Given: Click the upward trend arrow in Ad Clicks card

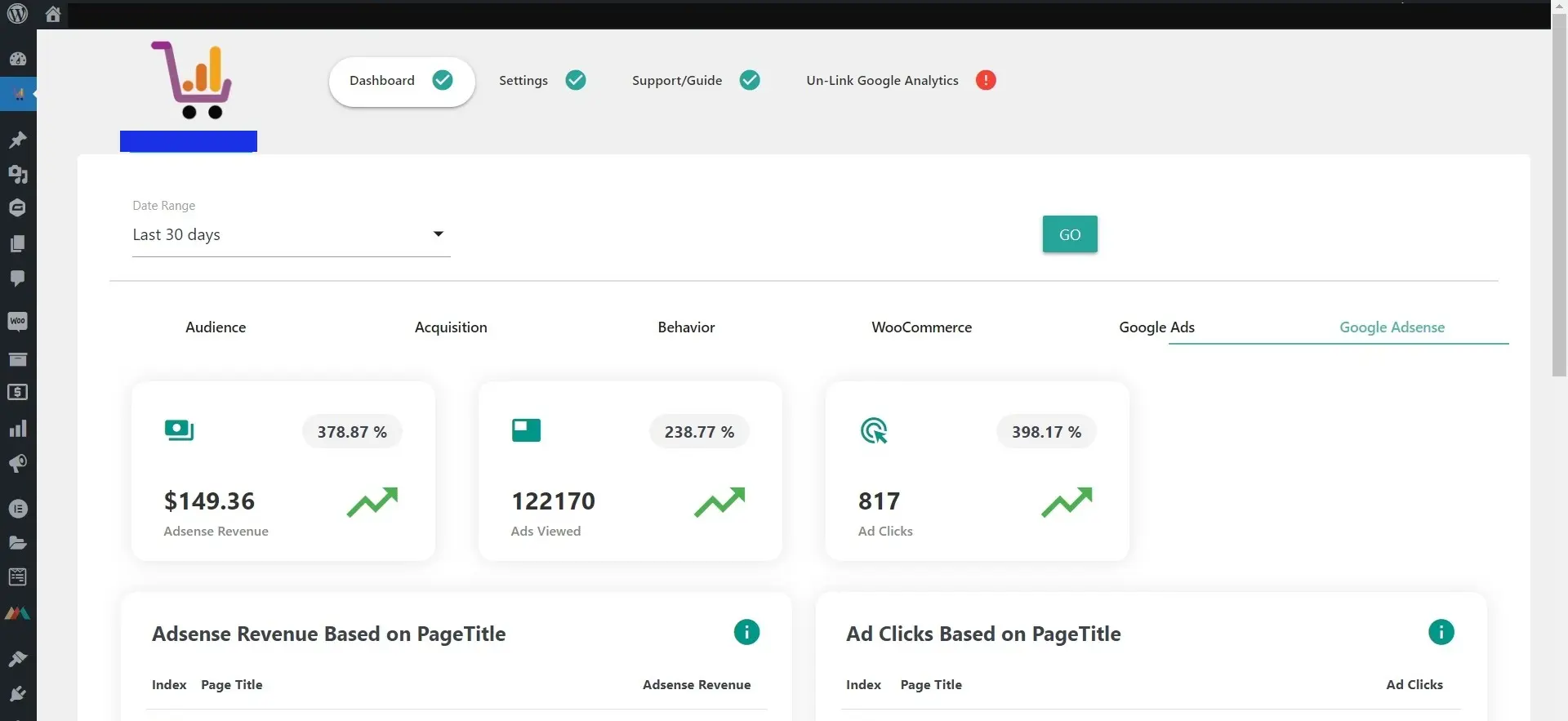Looking at the screenshot, I should (1067, 502).
